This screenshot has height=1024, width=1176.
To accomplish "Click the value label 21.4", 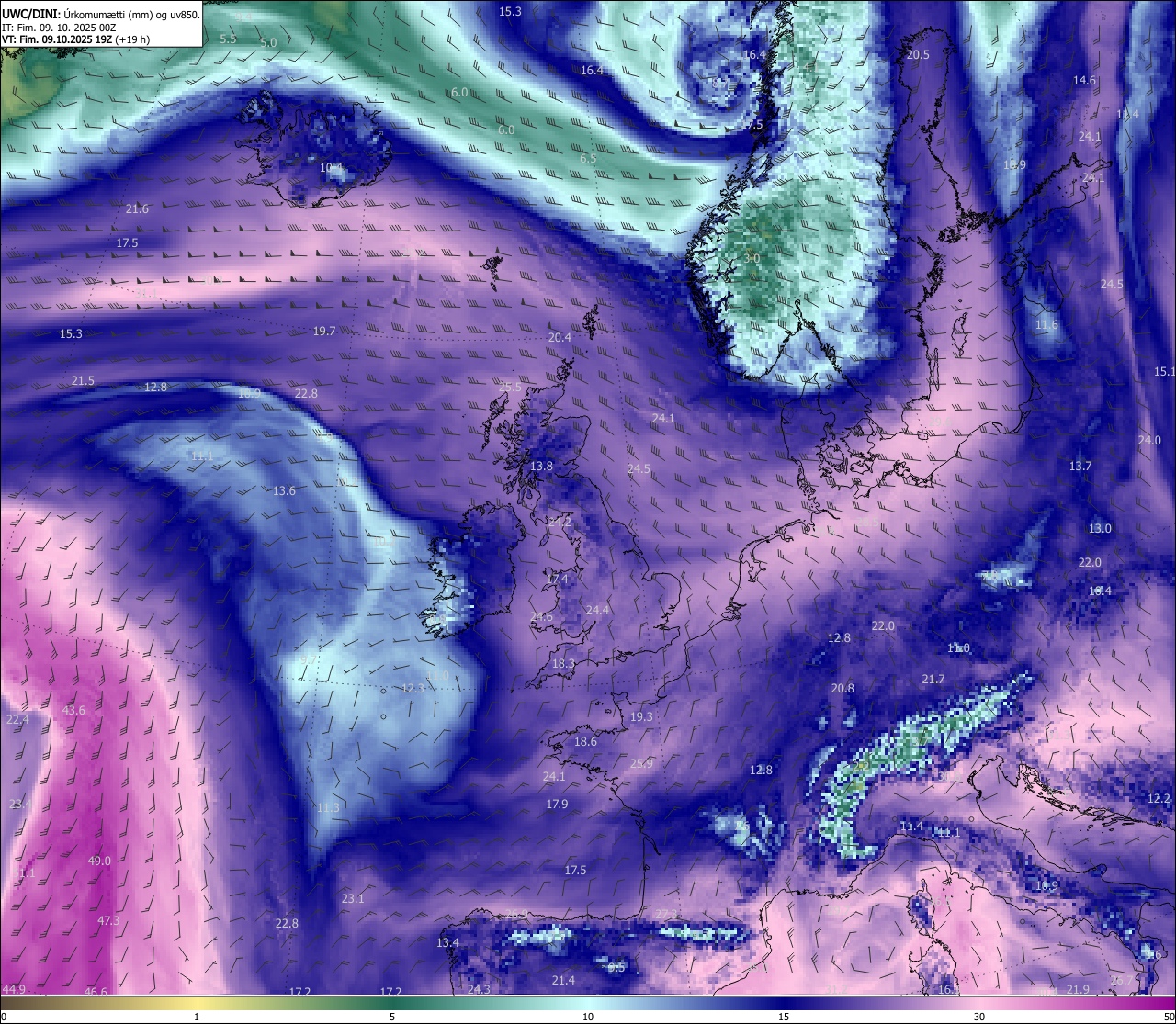I will tap(563, 980).
